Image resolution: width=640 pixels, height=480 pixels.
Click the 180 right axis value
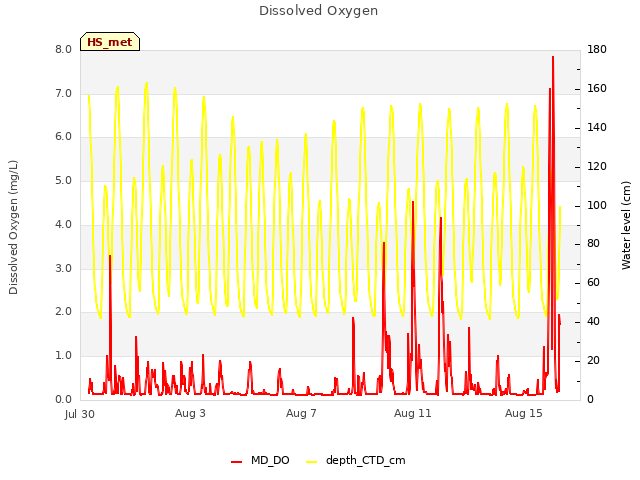[x=597, y=49]
